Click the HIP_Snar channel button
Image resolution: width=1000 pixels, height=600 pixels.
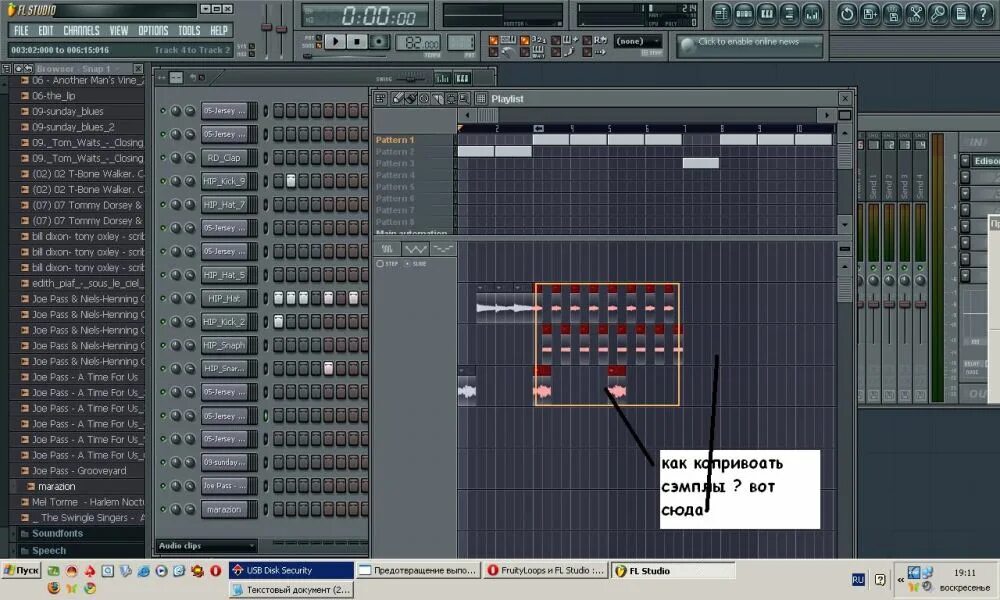(224, 369)
